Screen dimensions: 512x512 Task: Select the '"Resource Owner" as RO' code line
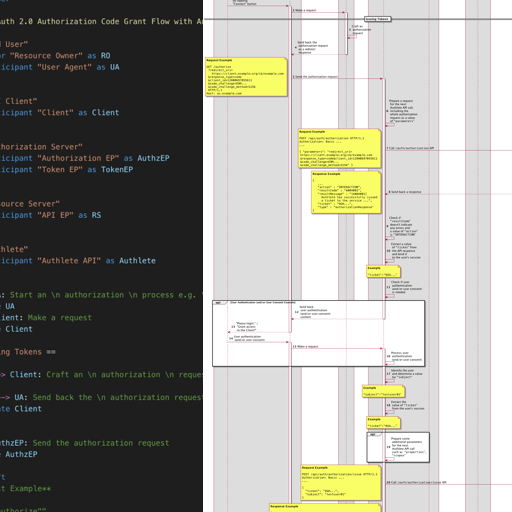pos(55,56)
